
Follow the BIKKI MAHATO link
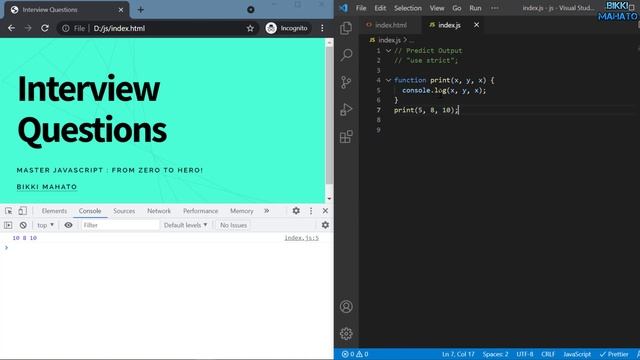[47, 187]
